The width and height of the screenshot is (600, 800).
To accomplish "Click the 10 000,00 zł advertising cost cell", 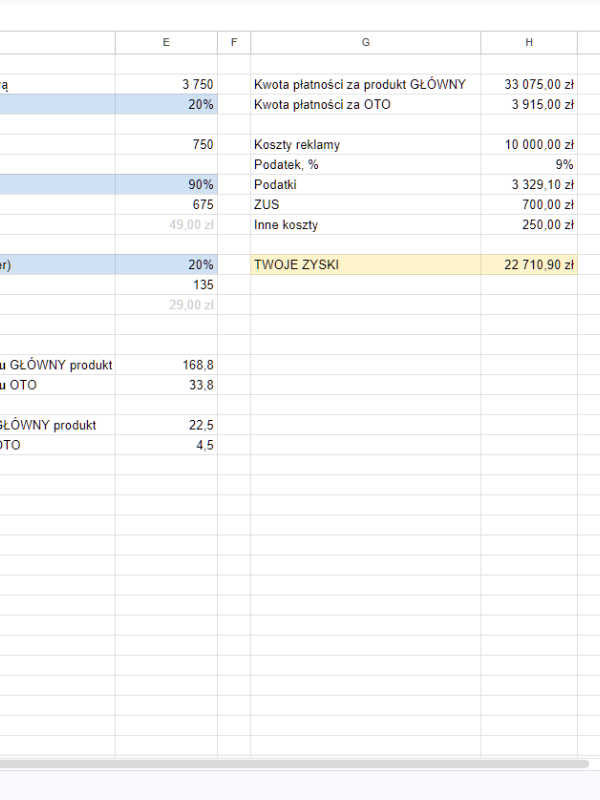I will (x=528, y=145).
